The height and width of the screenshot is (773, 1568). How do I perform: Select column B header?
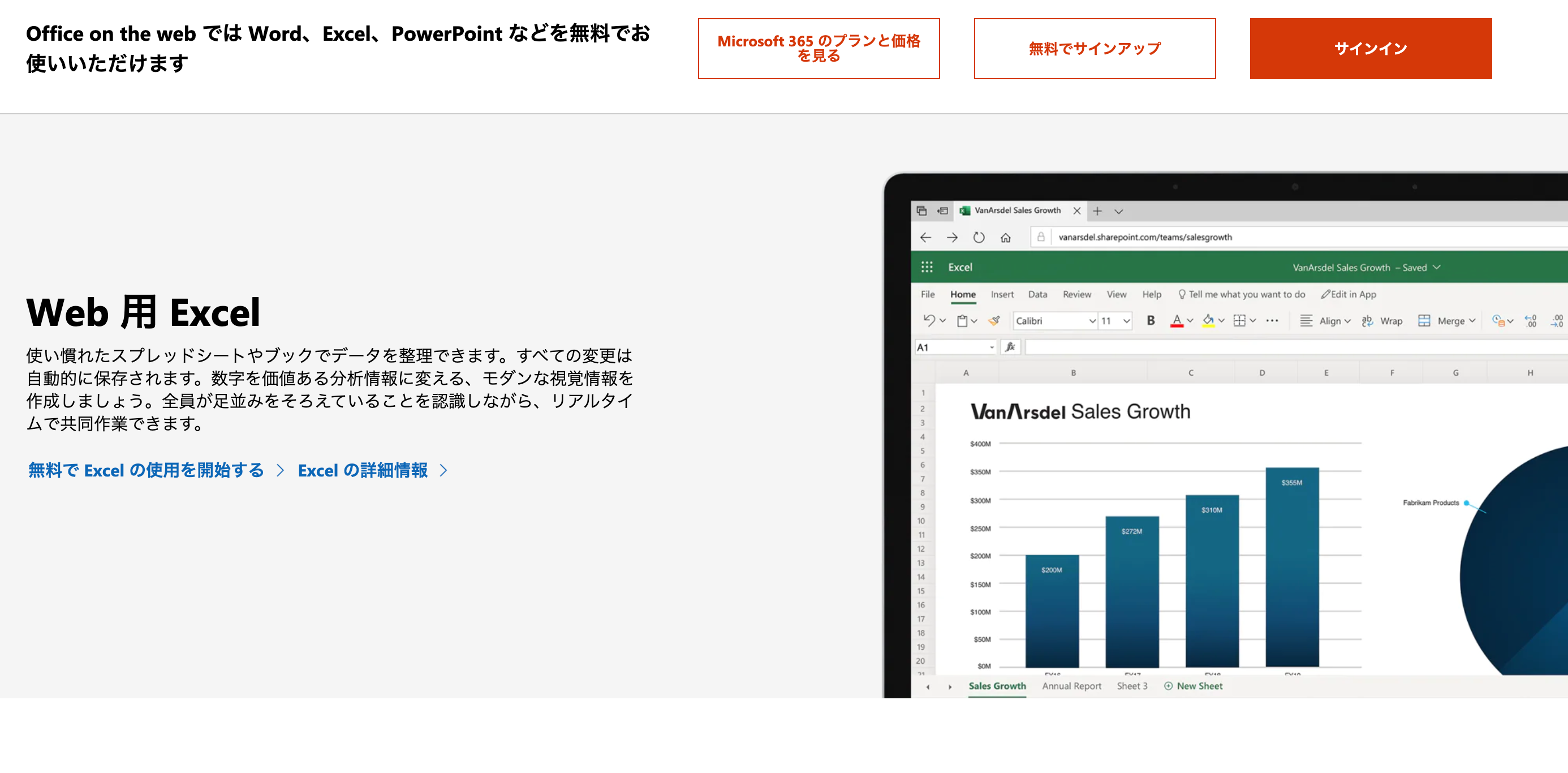tap(1073, 373)
